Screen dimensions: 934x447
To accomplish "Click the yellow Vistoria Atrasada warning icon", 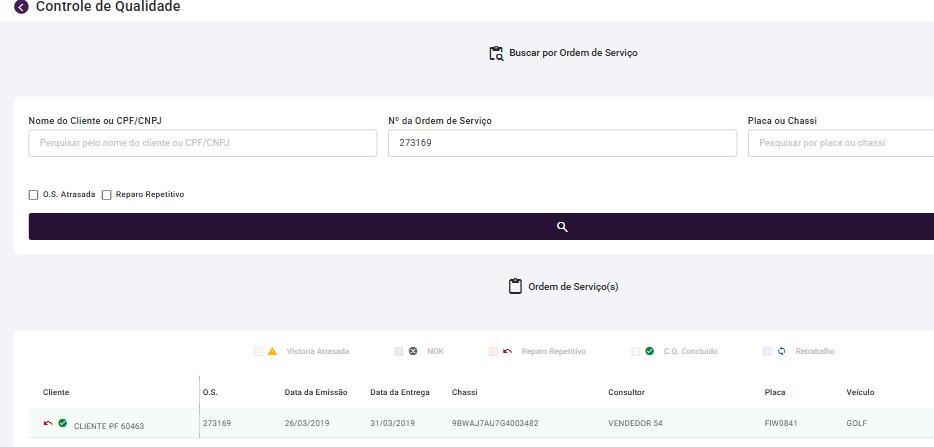I will point(272,352).
